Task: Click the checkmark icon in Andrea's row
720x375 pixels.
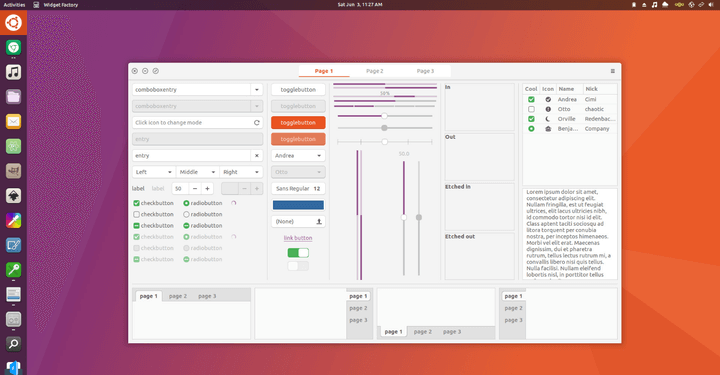Action: (548, 99)
